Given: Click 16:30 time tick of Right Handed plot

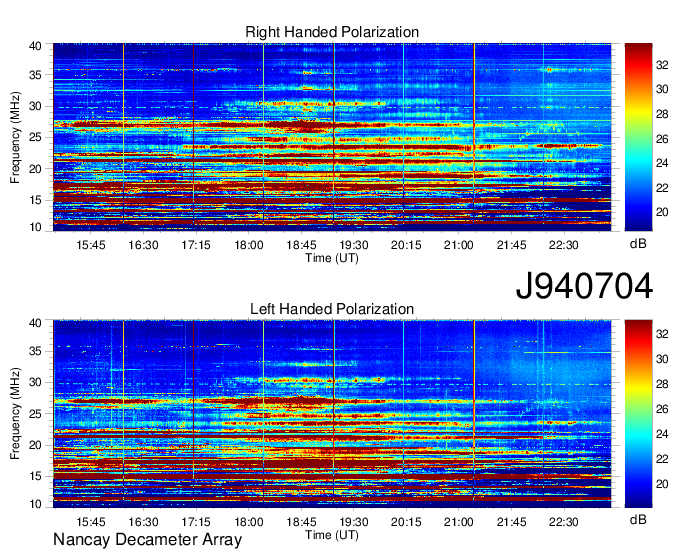Looking at the screenshot, I should coord(144,245).
